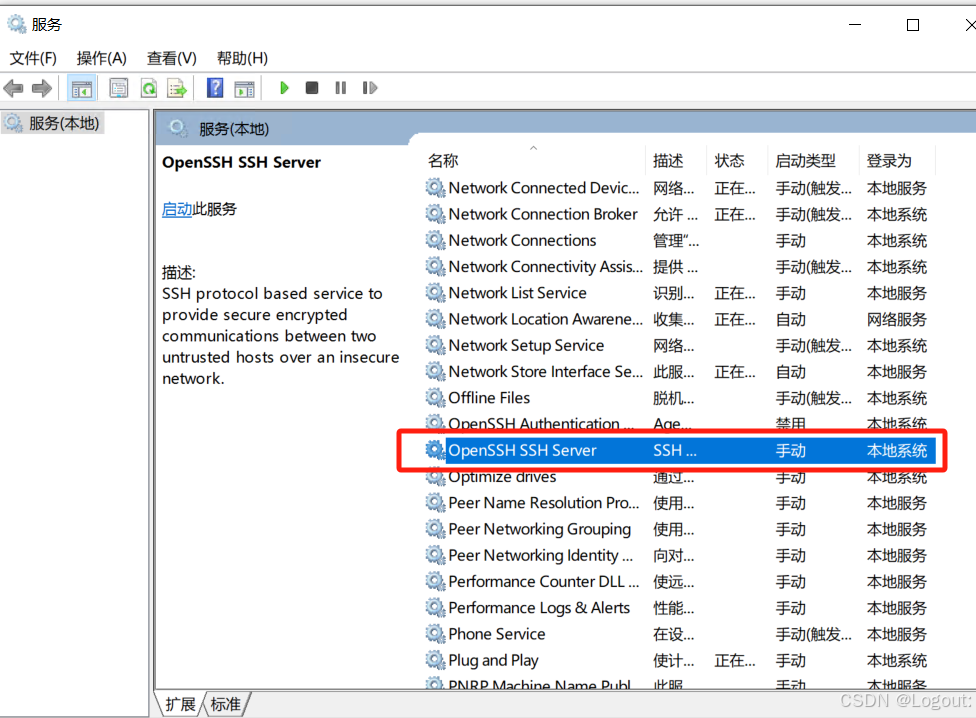Viewport: 976px width, 718px height.
Task: Click gear icon beside Offline Files
Action: 435,398
